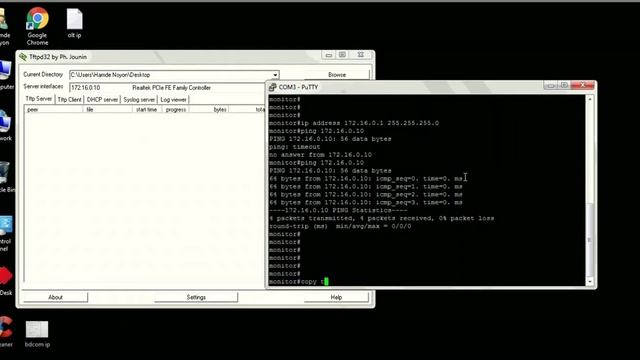The height and width of the screenshot is (360, 640).
Task: Switch to the Tftp Client tab
Action: tap(69, 100)
